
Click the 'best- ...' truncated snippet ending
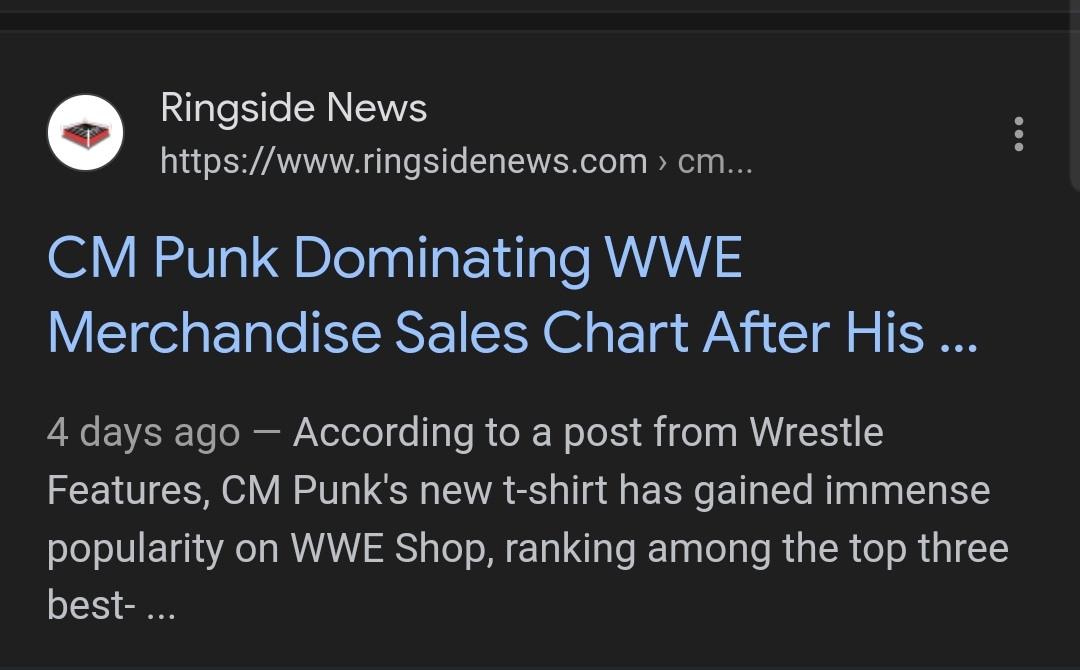click(110, 605)
